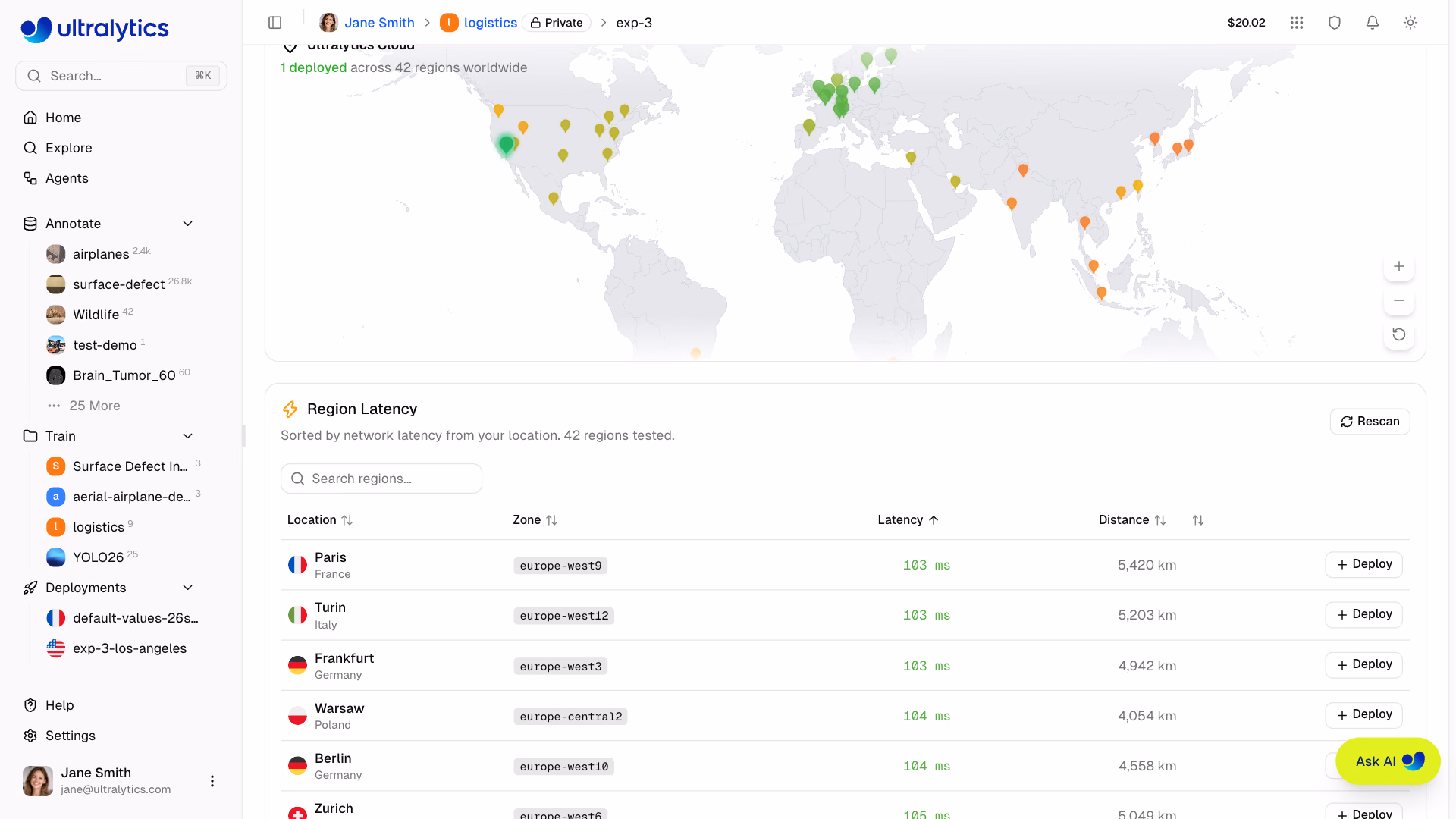This screenshot has height=819, width=1456.
Task: Deploy to Warsaw region
Action: tap(1363, 714)
